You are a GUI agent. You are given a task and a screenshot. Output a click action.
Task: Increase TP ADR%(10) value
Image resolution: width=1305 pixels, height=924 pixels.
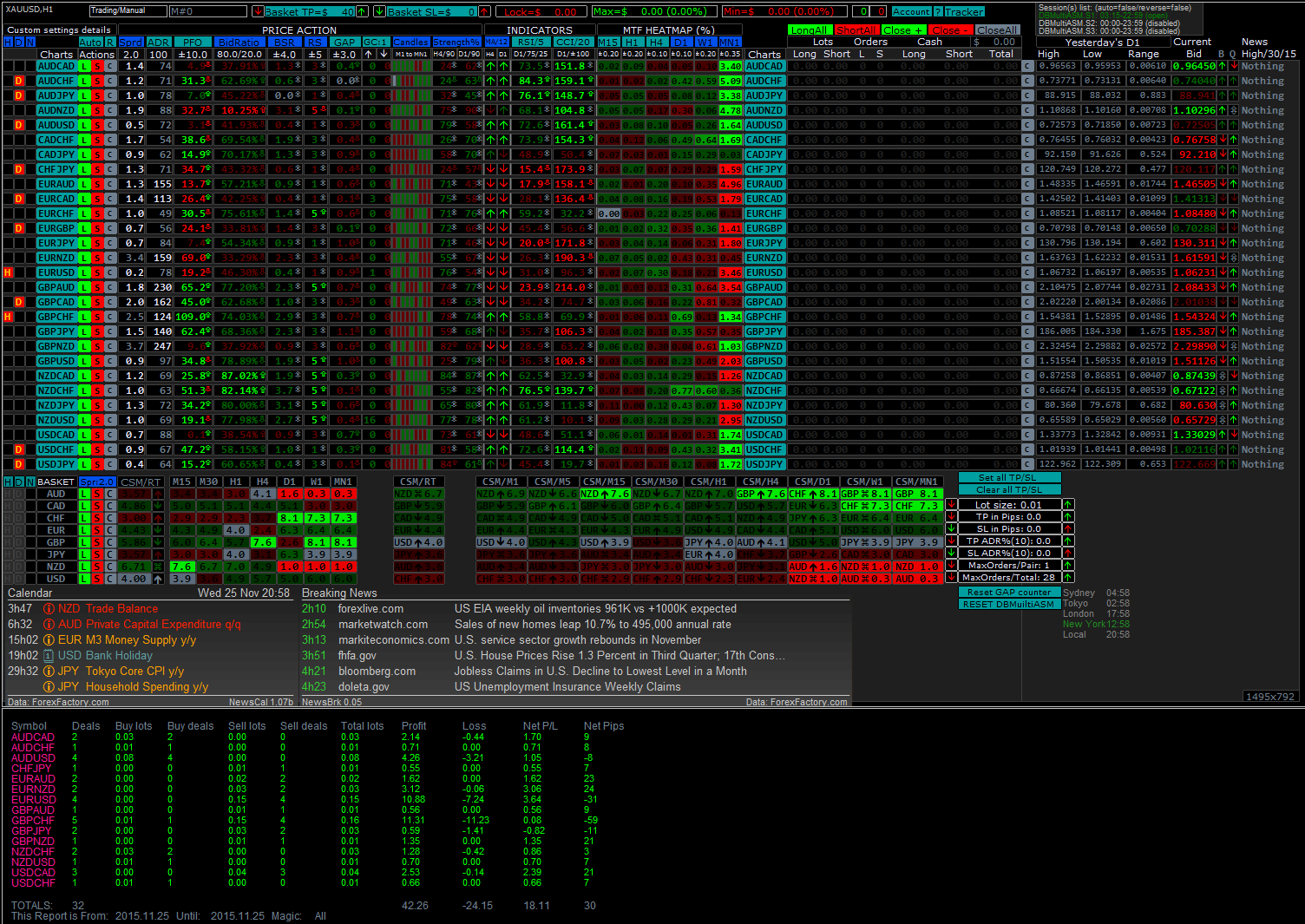click(x=1068, y=541)
